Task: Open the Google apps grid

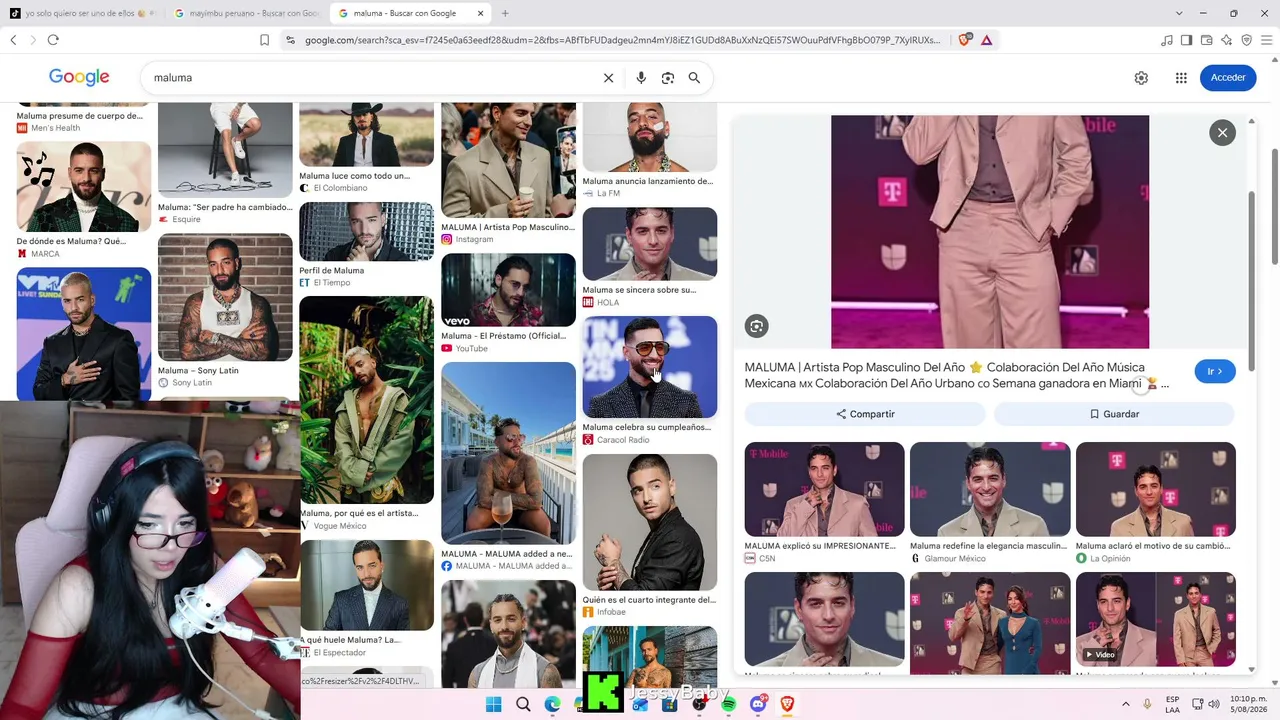Action: [1181, 78]
